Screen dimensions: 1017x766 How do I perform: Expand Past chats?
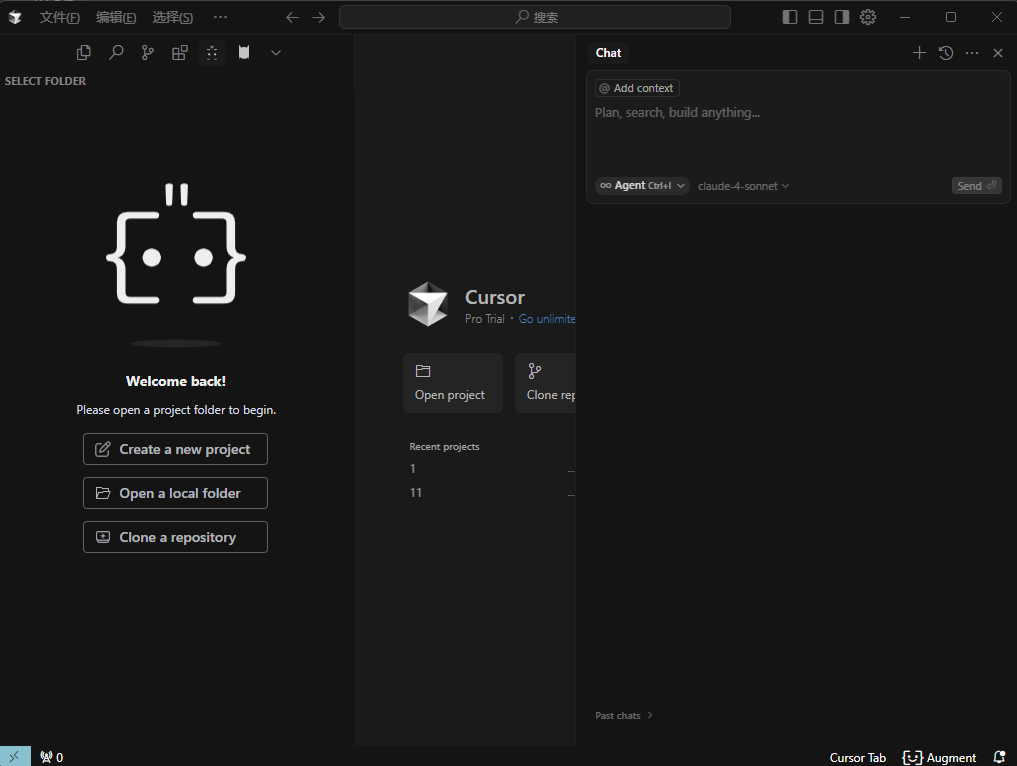click(624, 715)
